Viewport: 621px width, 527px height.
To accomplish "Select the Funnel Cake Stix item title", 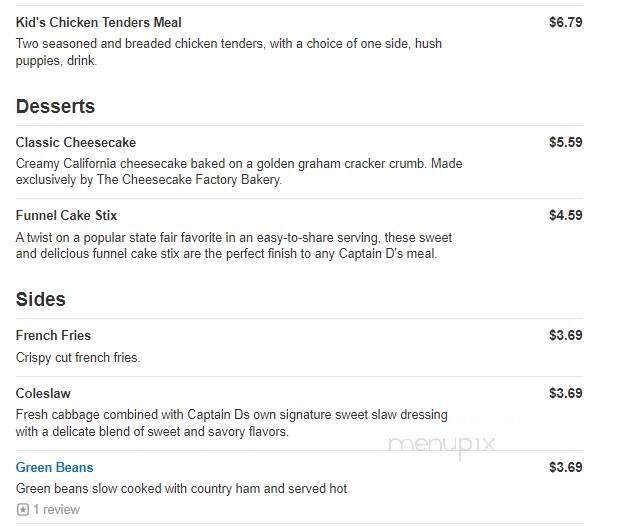I will (67, 215).
